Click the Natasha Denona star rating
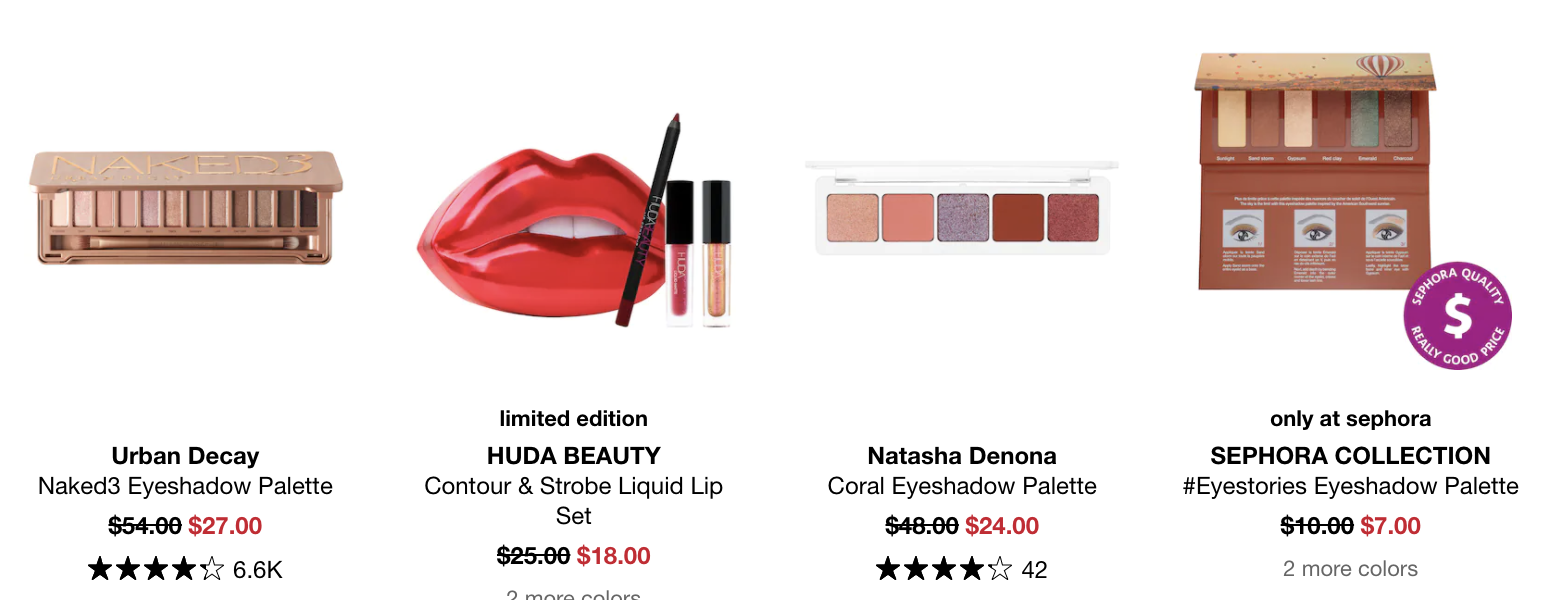Image resolution: width=1542 pixels, height=600 pixels. (x=943, y=570)
